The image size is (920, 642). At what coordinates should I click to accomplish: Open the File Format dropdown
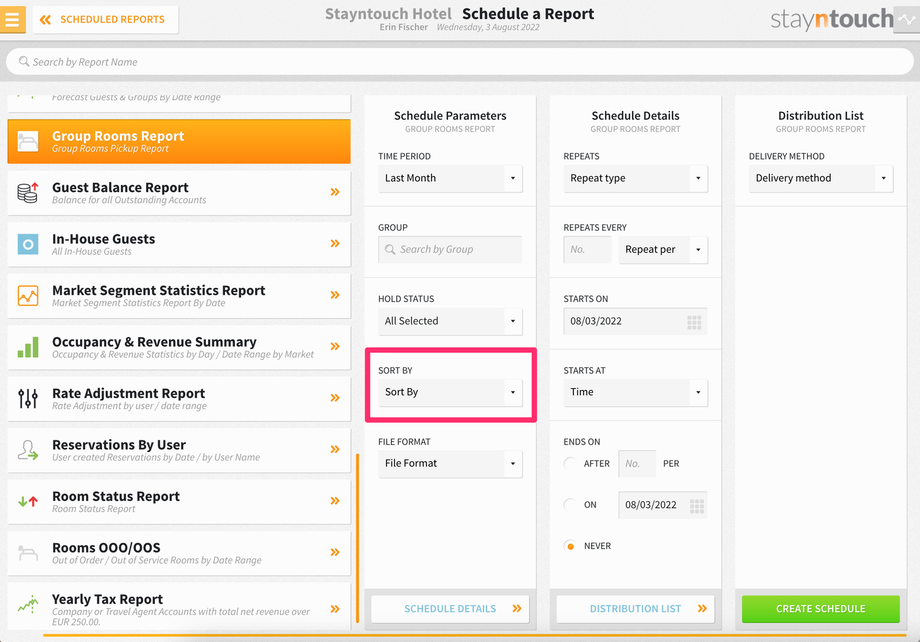pos(450,464)
